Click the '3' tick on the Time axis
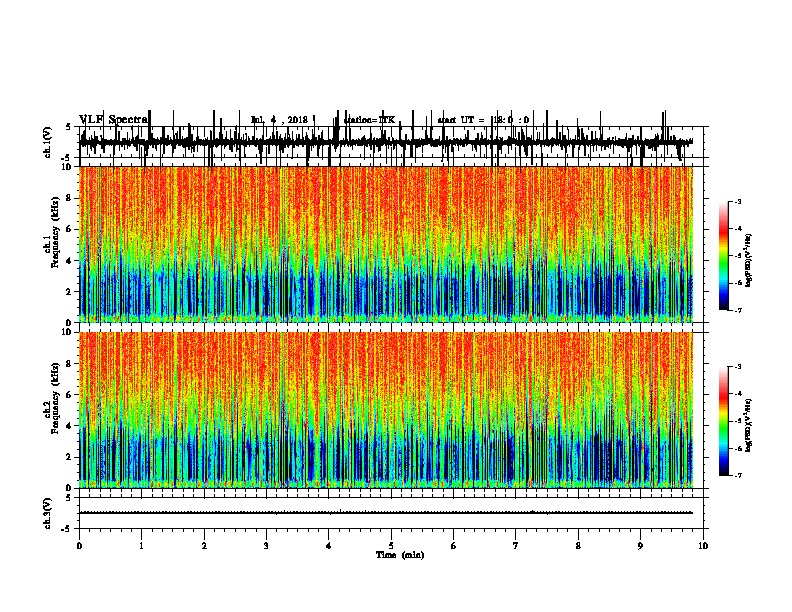 pos(266,546)
